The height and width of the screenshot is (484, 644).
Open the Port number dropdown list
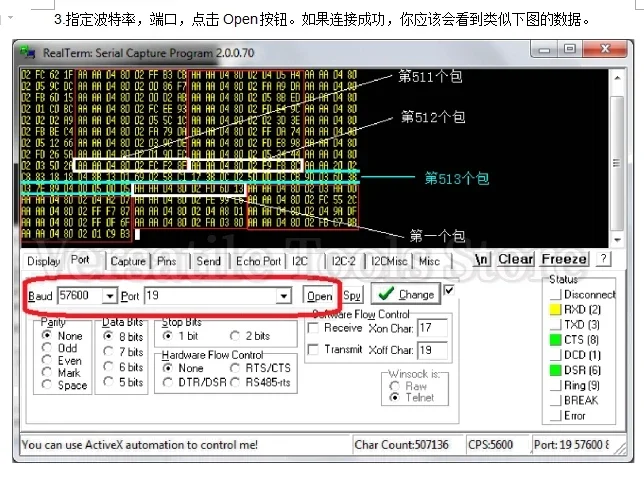tap(283, 296)
